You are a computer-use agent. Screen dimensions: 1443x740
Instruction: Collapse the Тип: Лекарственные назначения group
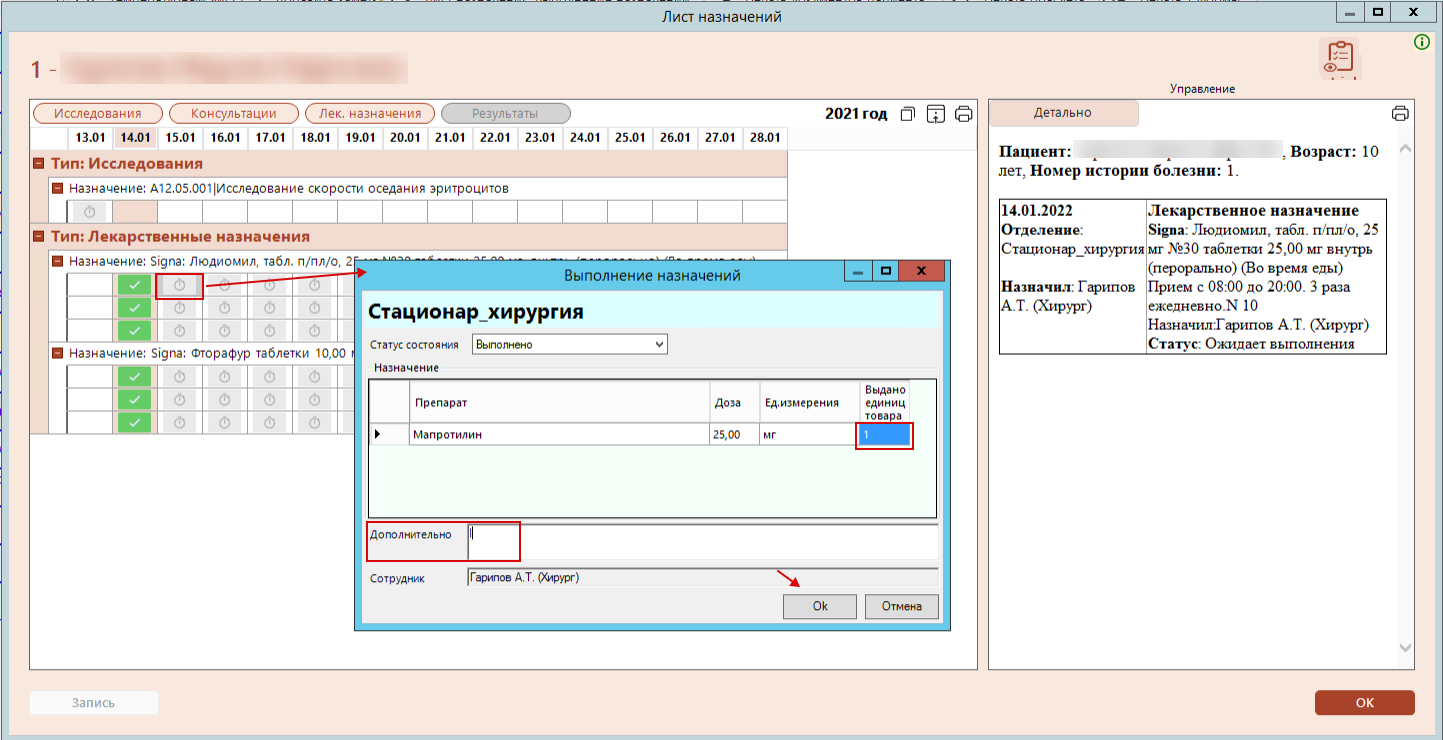[x=39, y=237]
